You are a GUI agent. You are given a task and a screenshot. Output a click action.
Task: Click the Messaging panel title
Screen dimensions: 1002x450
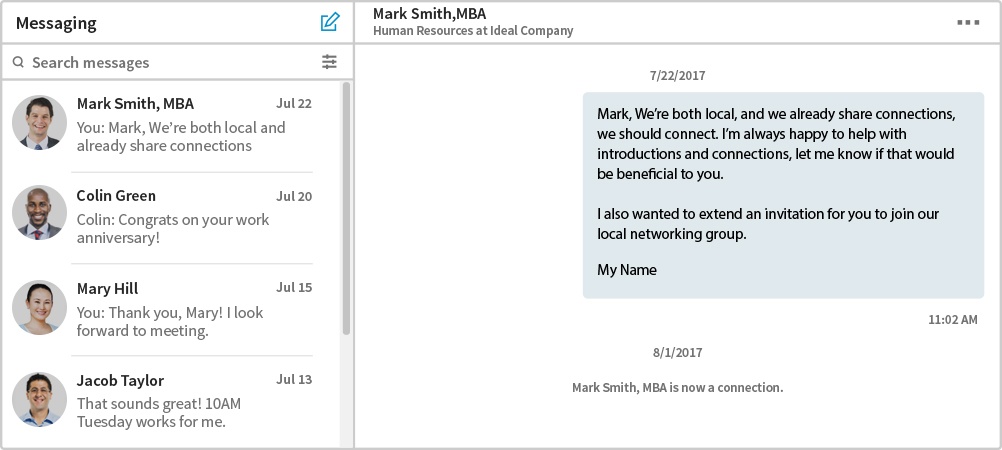click(x=56, y=22)
